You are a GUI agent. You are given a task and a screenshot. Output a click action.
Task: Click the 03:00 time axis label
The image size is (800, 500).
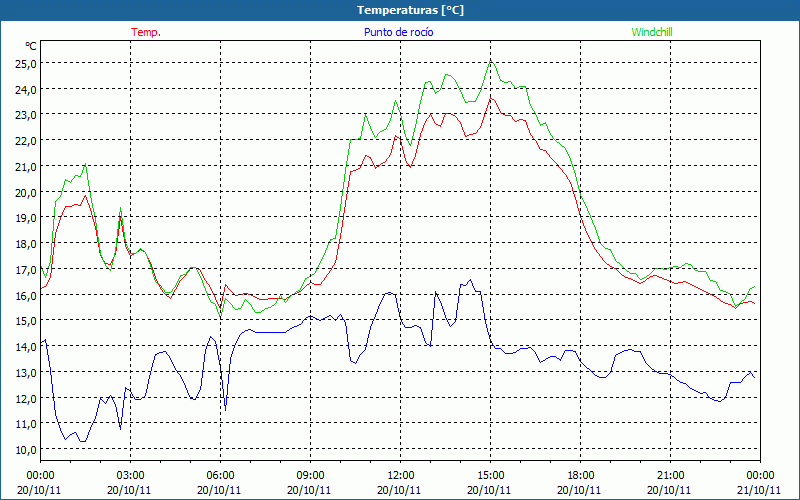131,476
